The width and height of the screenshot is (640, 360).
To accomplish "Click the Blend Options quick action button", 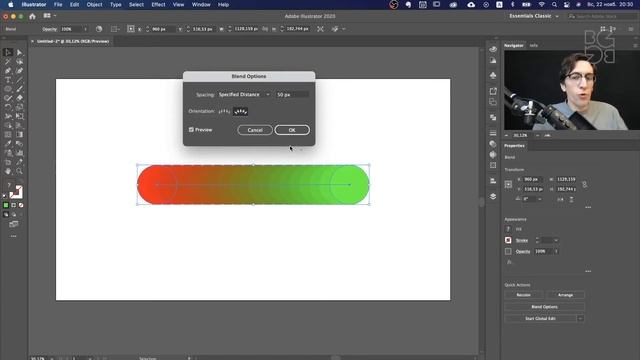I will (x=544, y=307).
